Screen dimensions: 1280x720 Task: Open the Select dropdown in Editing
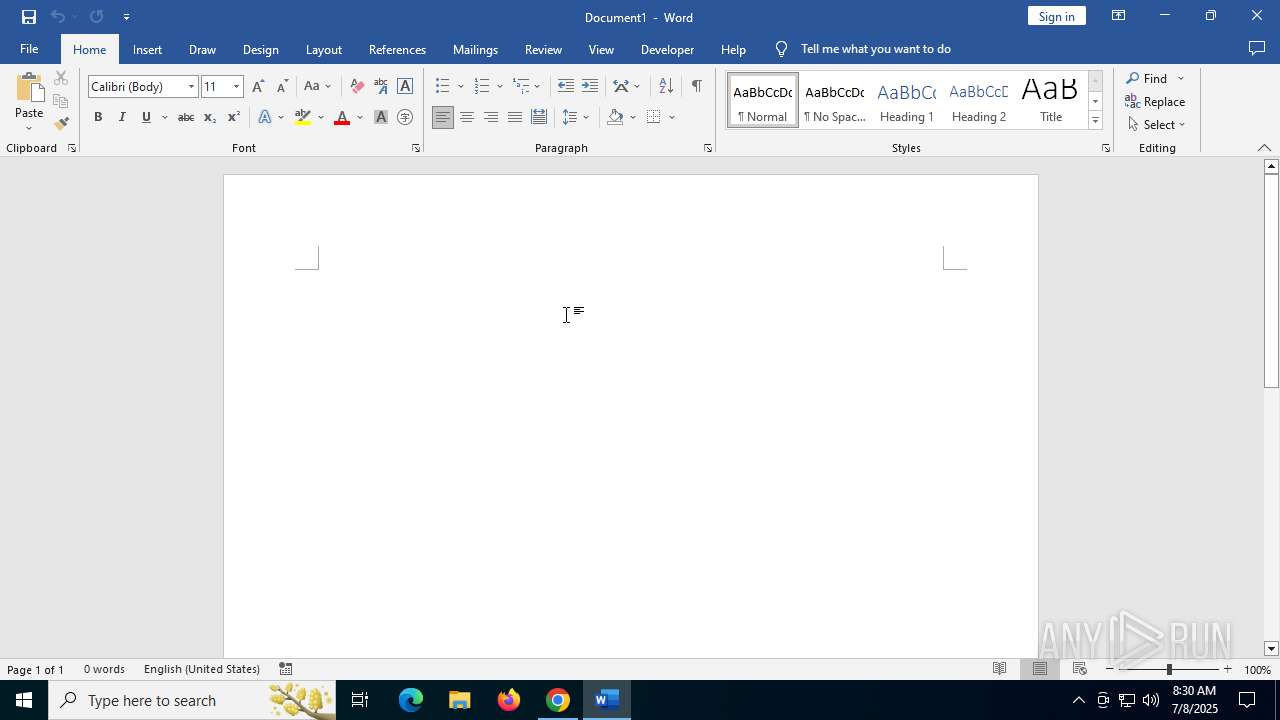(x=1156, y=125)
